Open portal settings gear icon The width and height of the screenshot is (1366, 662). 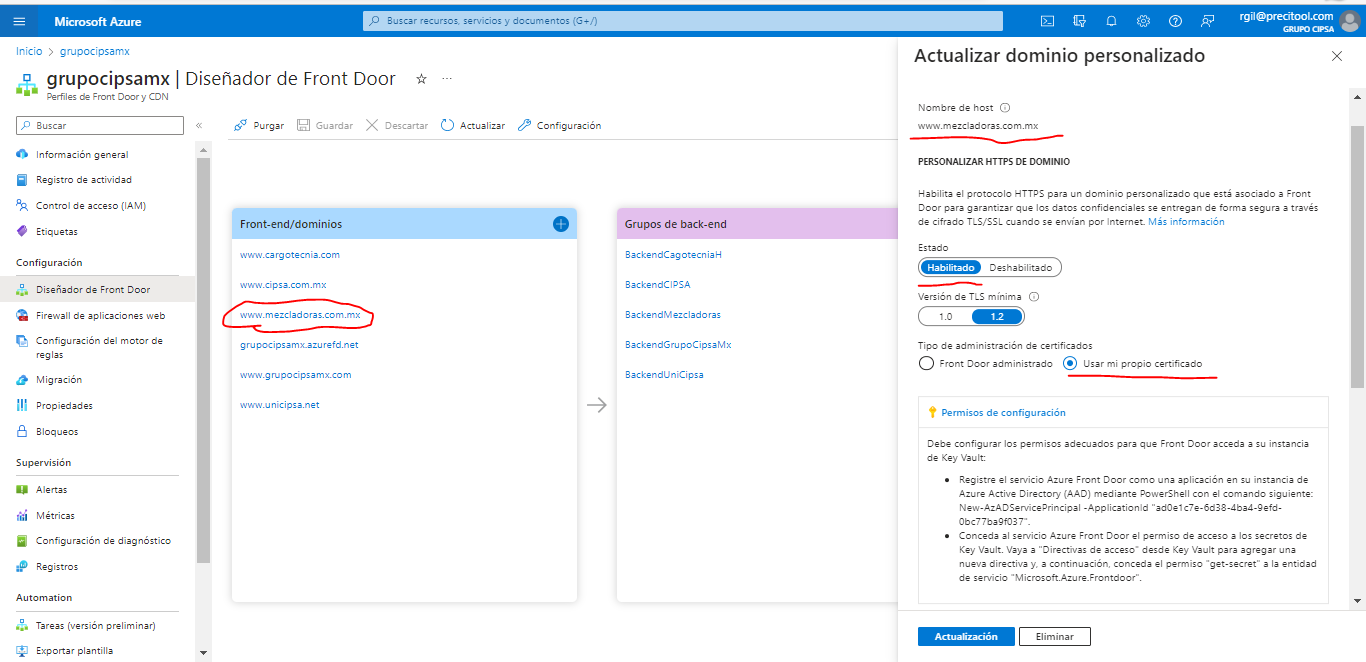[1143, 21]
